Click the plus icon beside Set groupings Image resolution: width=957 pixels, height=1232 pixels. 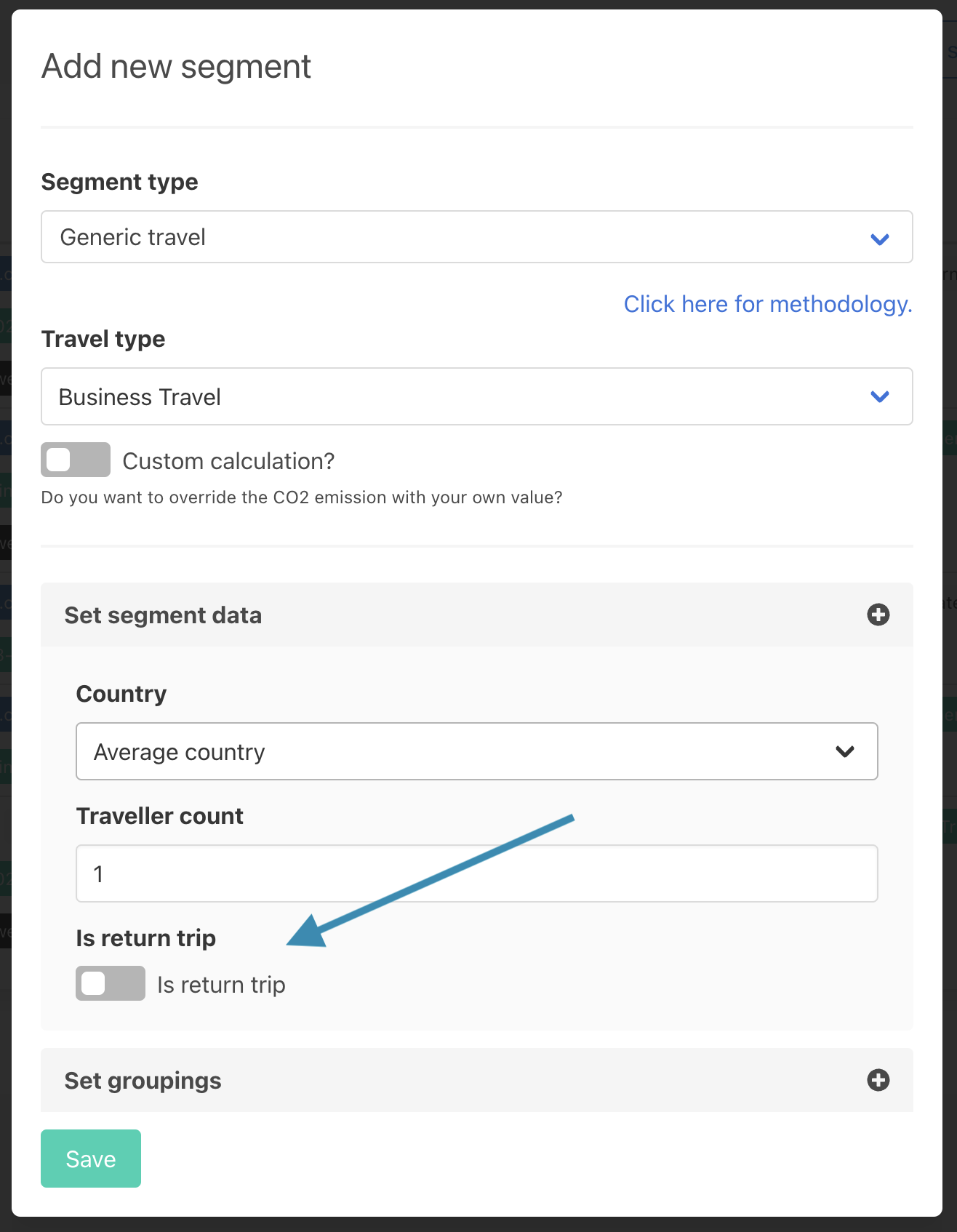(878, 1080)
